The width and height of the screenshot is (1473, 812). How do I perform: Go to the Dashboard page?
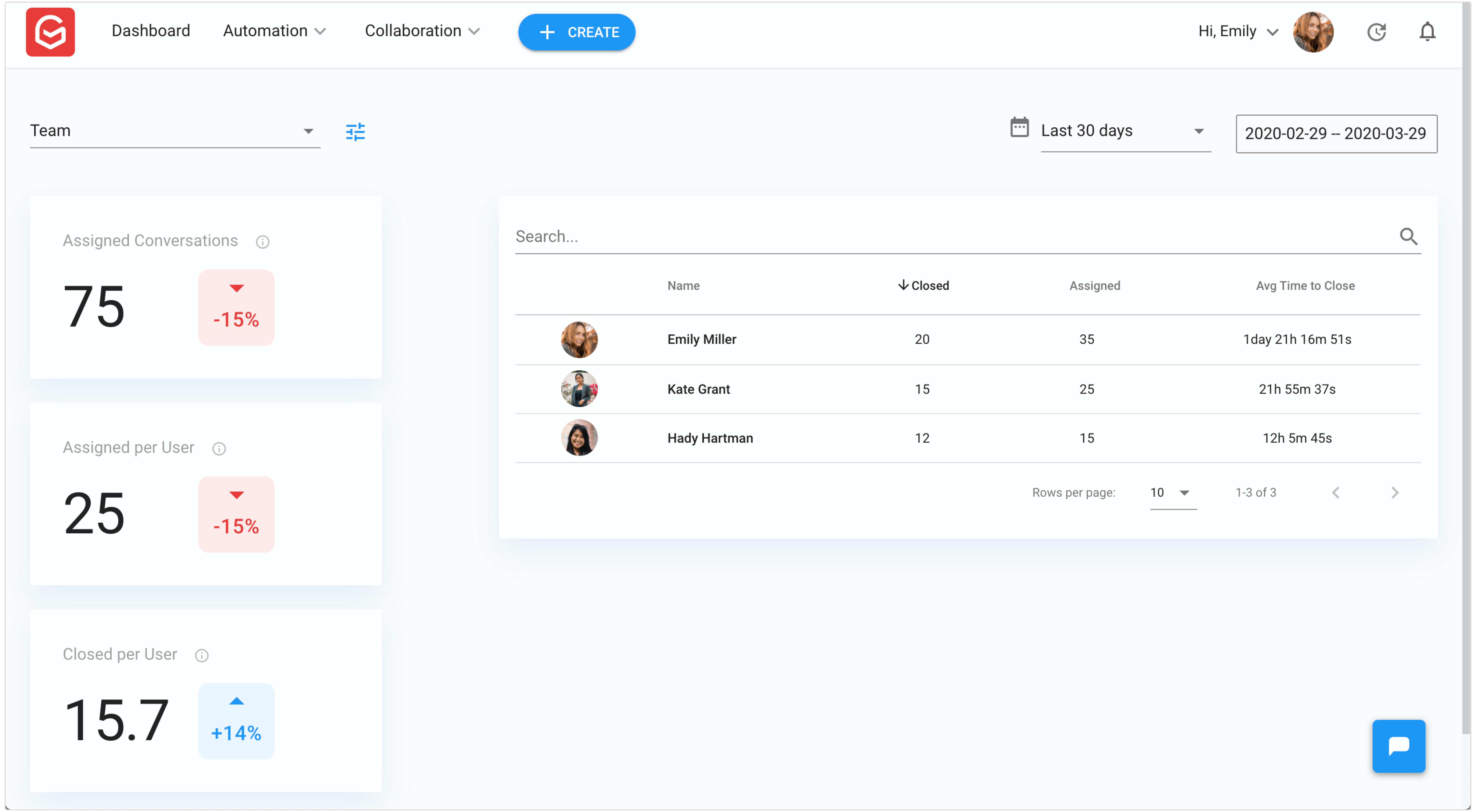(x=151, y=31)
